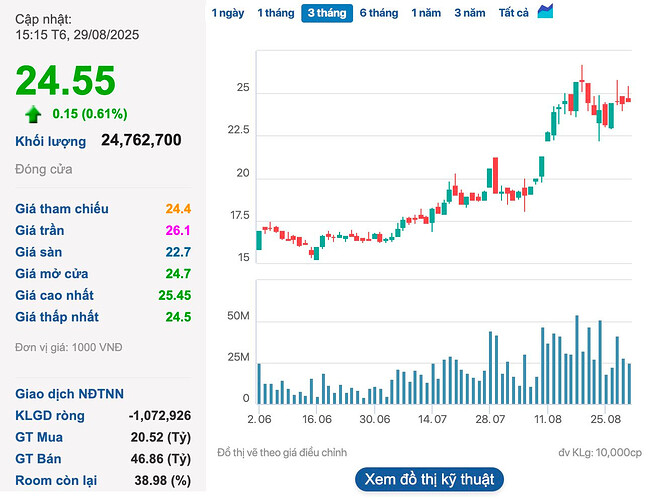Click the area chart icon beside Tất cả

545,12
